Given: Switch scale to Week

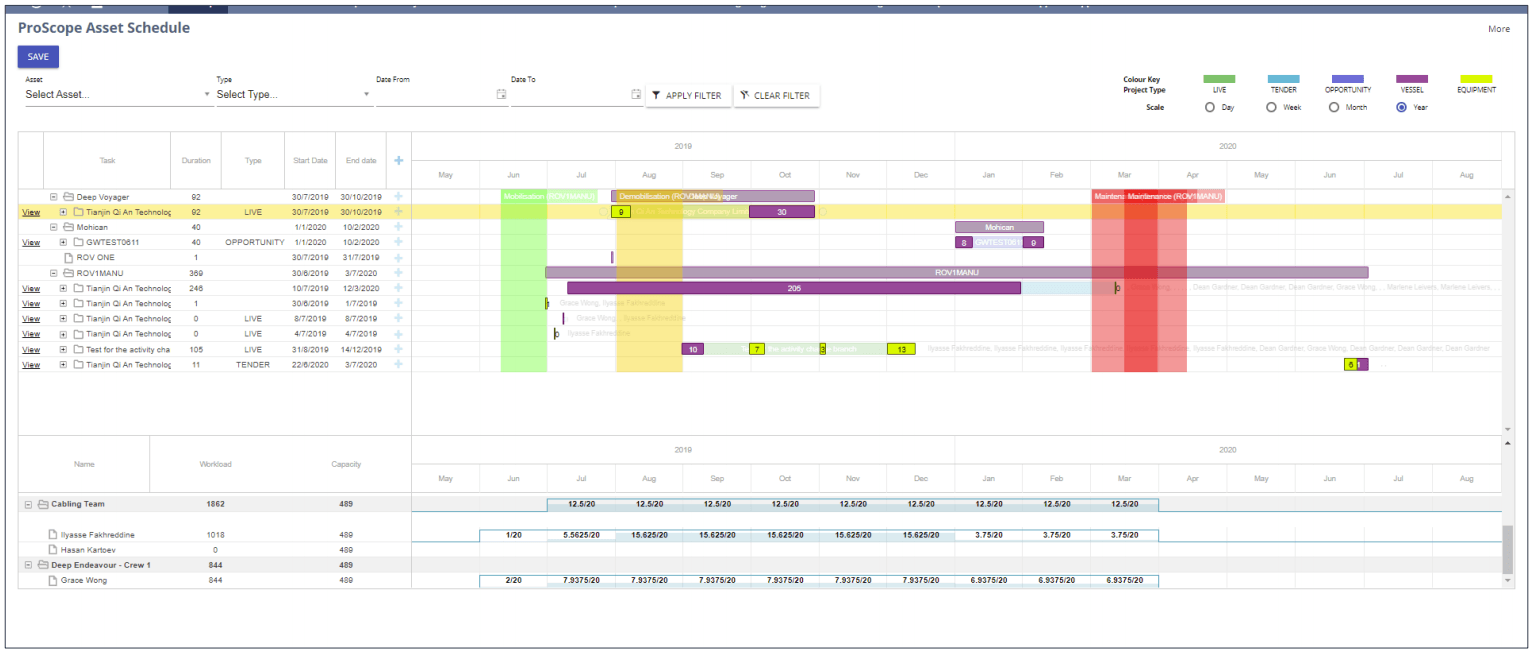Looking at the screenshot, I should click(x=1271, y=107).
